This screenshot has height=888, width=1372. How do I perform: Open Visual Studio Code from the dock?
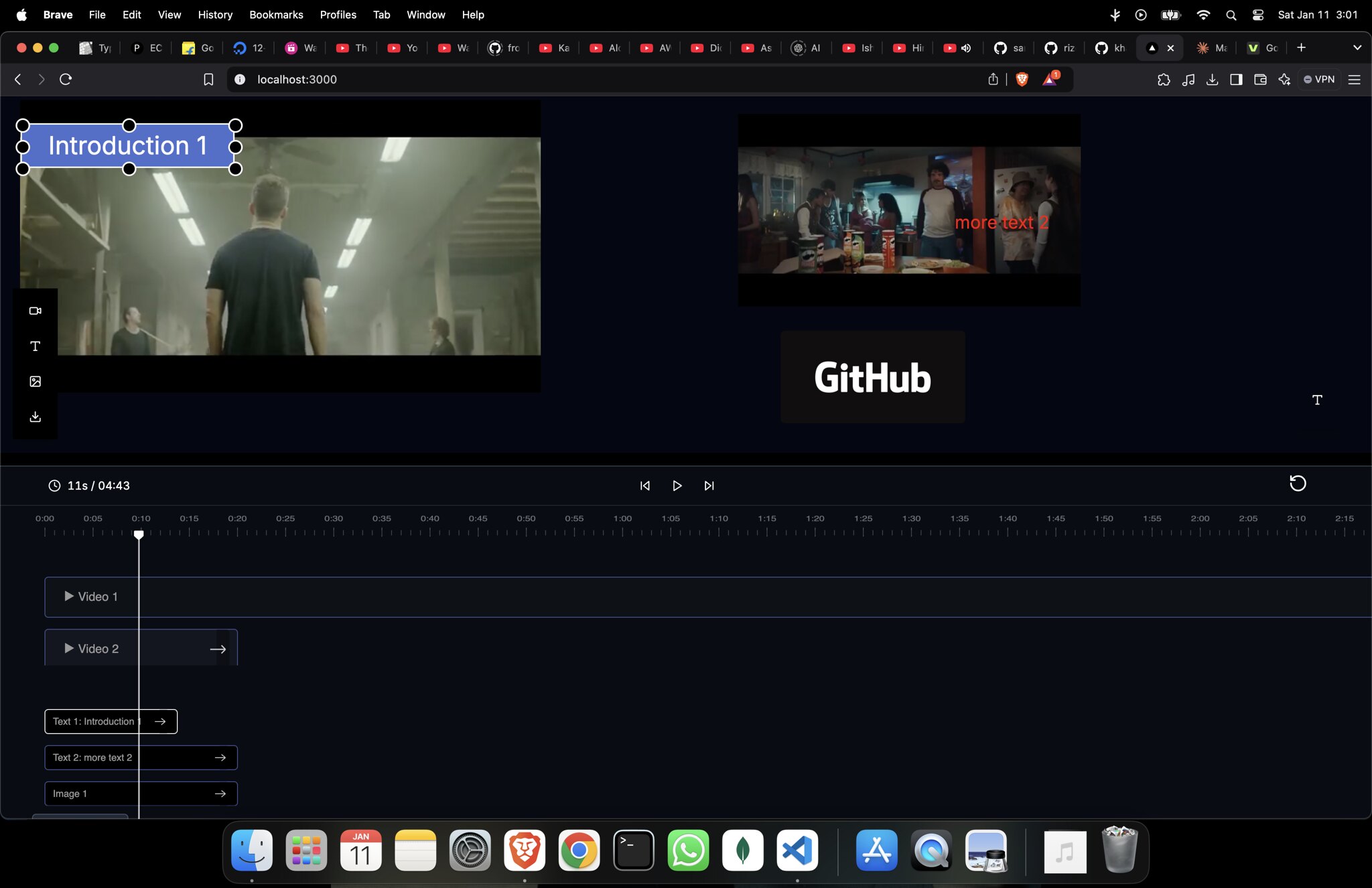tap(797, 850)
